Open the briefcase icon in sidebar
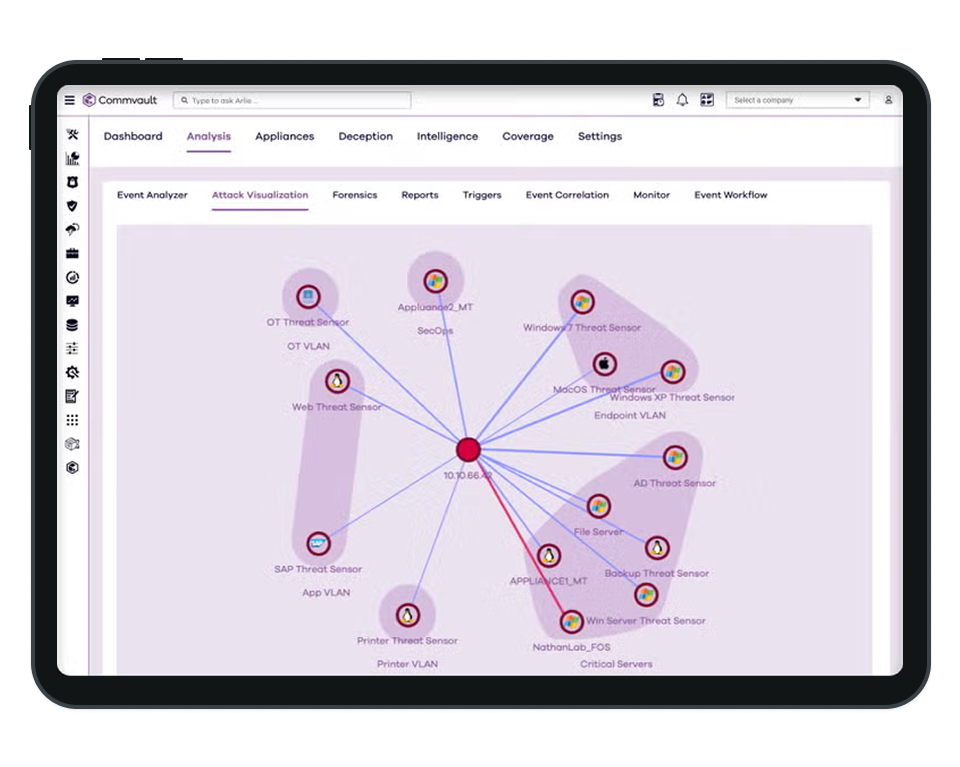The image size is (960, 767). pyautogui.click(x=72, y=254)
